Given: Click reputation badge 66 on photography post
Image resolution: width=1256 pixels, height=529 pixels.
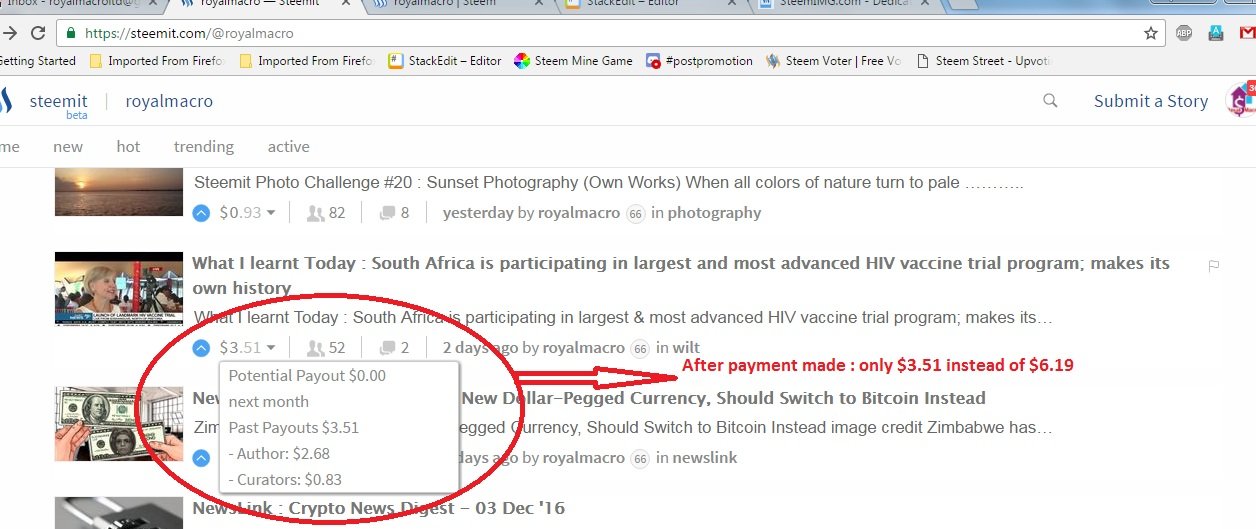Looking at the screenshot, I should coord(636,213).
